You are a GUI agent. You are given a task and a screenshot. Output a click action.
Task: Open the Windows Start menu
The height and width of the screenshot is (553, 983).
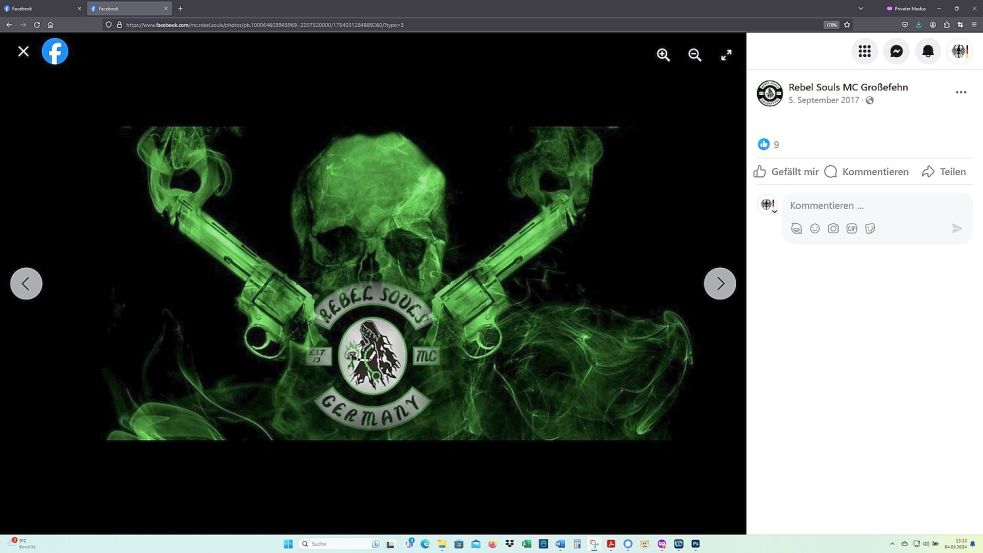pyautogui.click(x=288, y=544)
